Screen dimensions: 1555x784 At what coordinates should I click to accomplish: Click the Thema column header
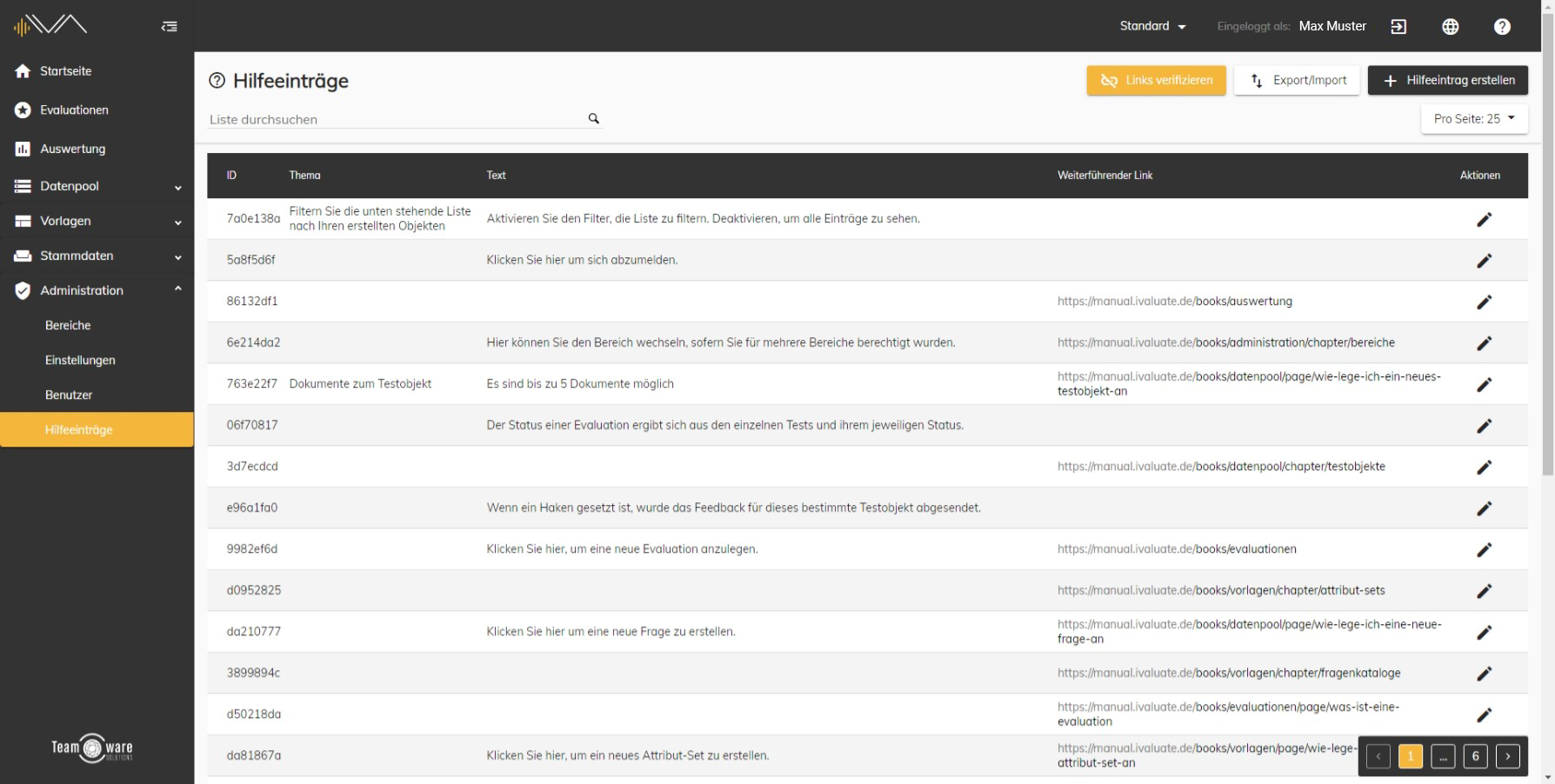point(304,176)
